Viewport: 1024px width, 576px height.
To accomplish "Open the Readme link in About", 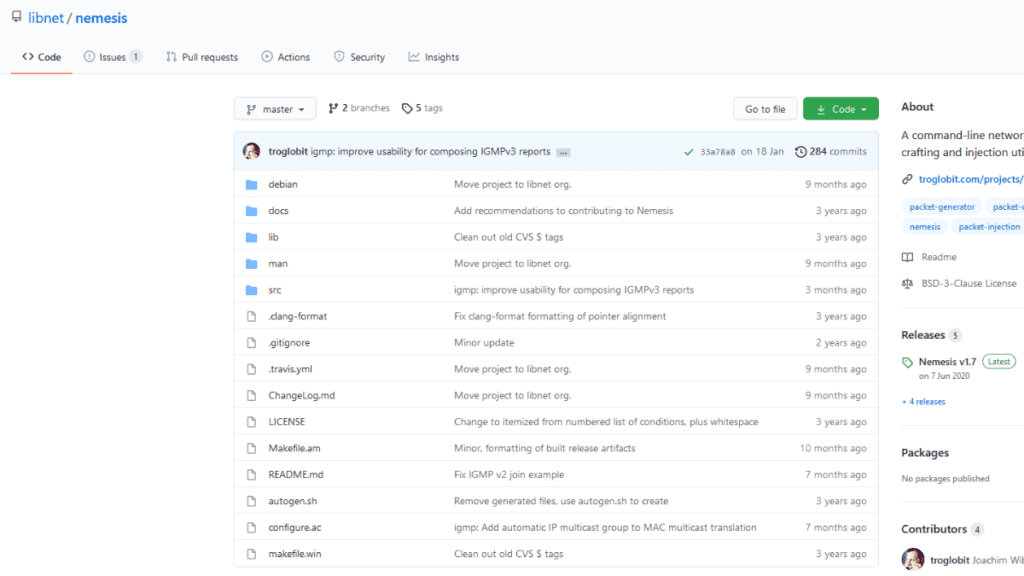I will click(x=938, y=257).
